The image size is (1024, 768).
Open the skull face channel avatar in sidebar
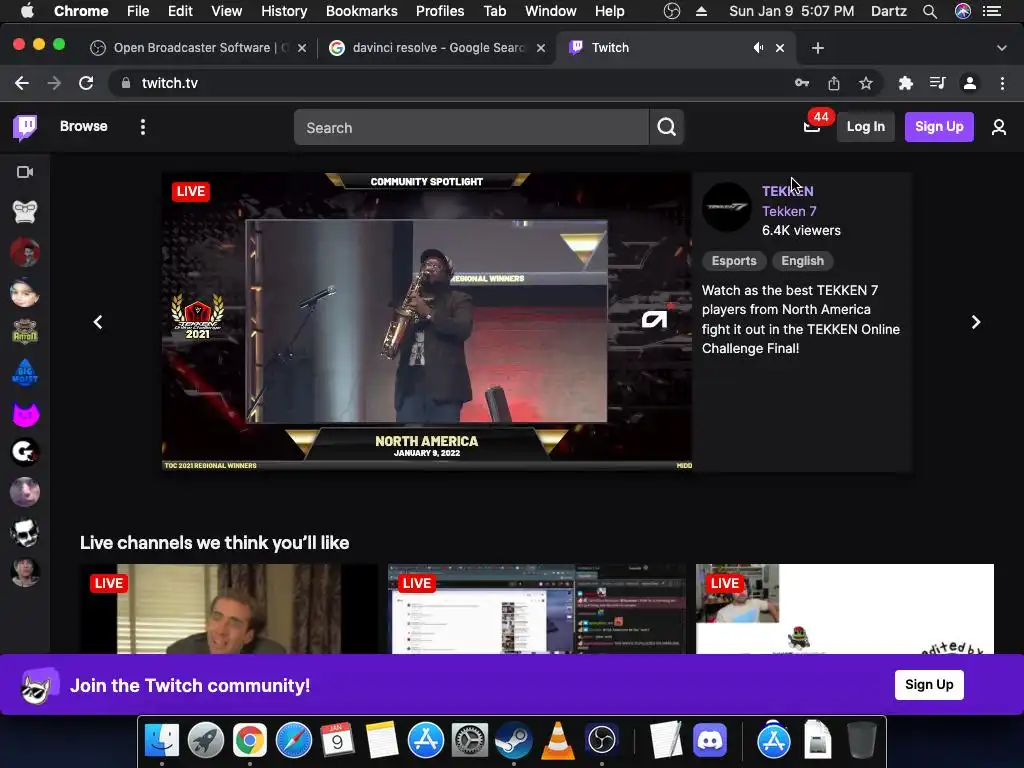(x=25, y=533)
